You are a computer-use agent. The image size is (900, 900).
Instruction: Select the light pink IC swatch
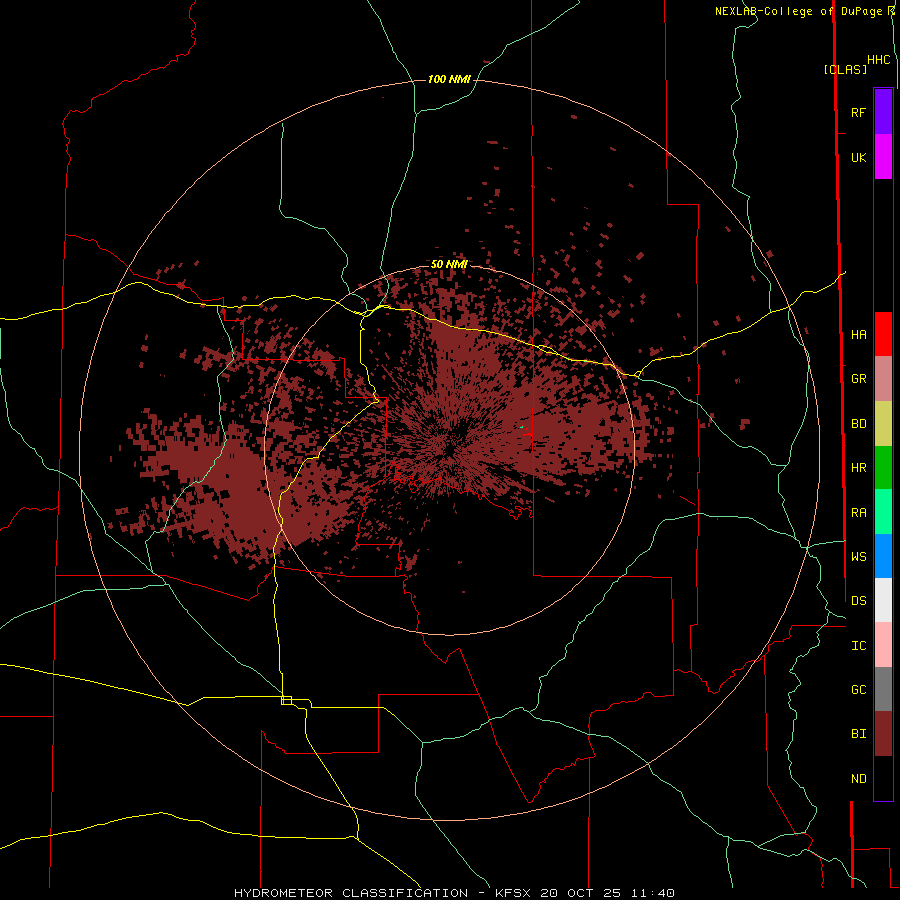(x=883, y=645)
